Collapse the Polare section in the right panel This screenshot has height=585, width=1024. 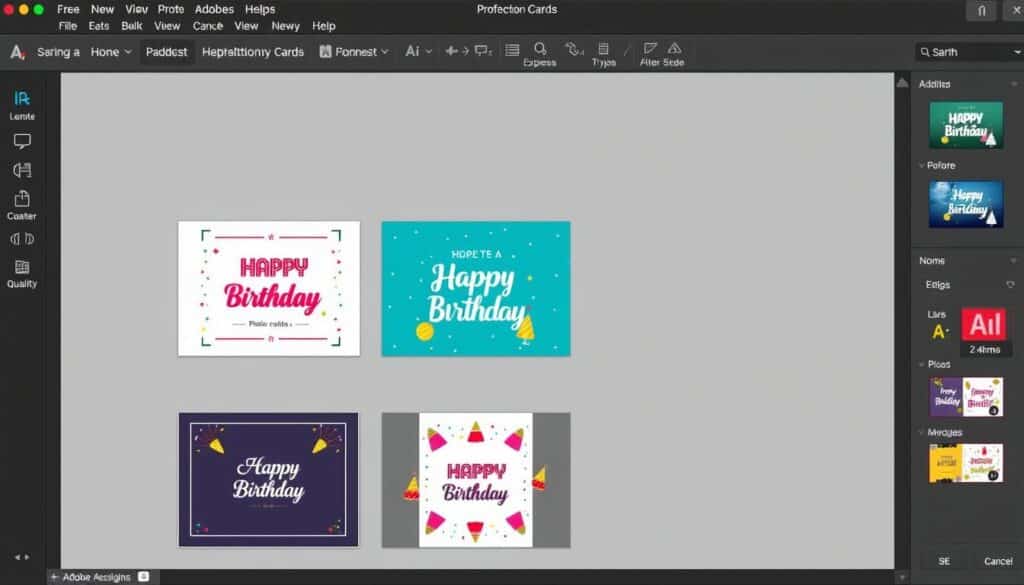[932, 165]
